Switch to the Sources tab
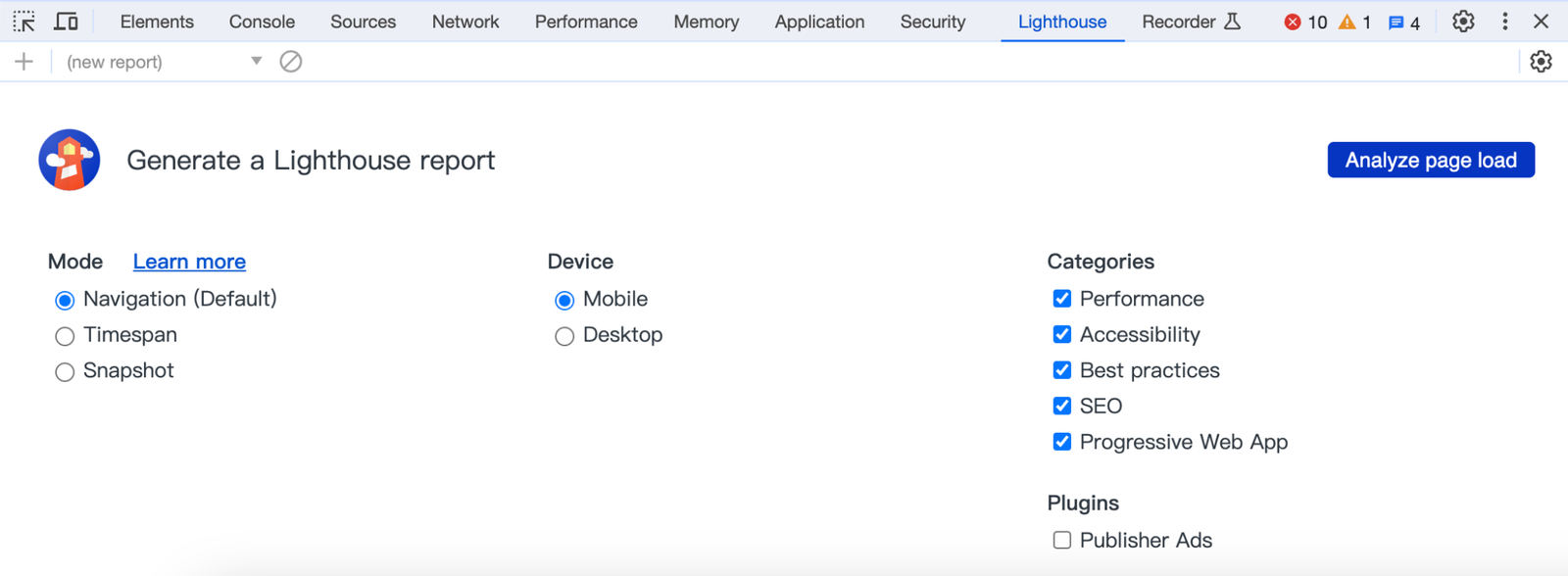The height and width of the screenshot is (576, 1568). (x=363, y=22)
